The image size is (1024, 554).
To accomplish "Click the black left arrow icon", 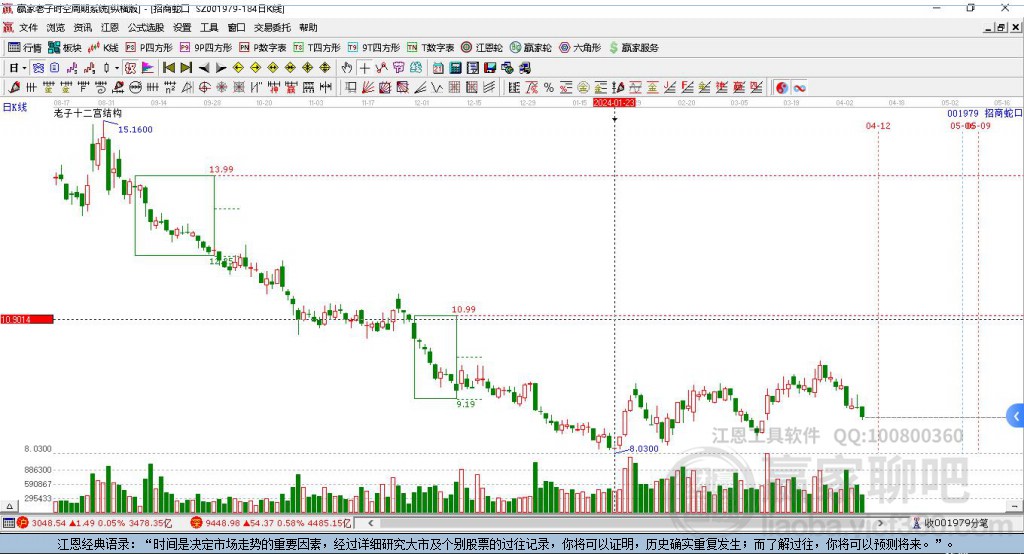I will click(204, 68).
